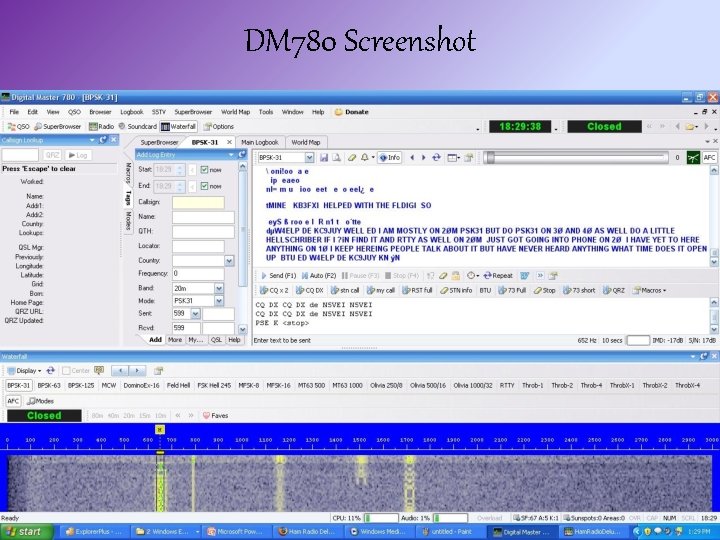The image size is (720, 540).
Task: Click the Start button on Windows taskbar
Action: 27,532
